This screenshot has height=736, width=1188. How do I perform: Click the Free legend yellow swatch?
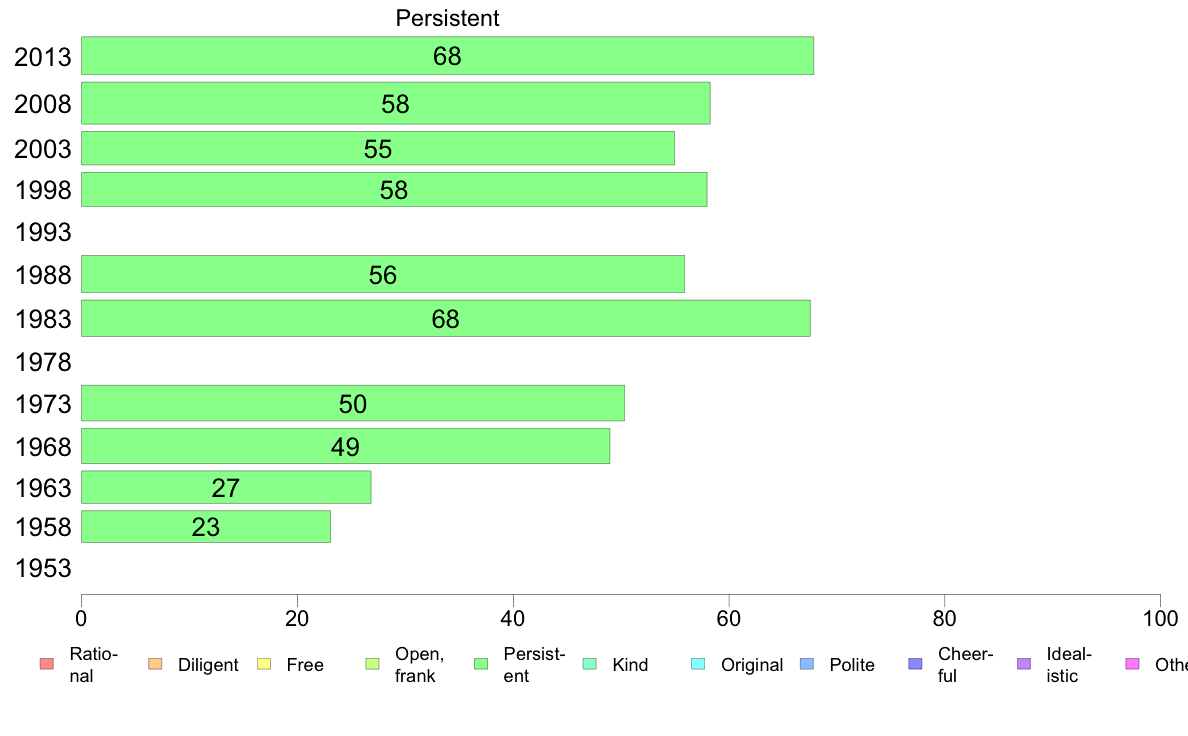coord(264,664)
